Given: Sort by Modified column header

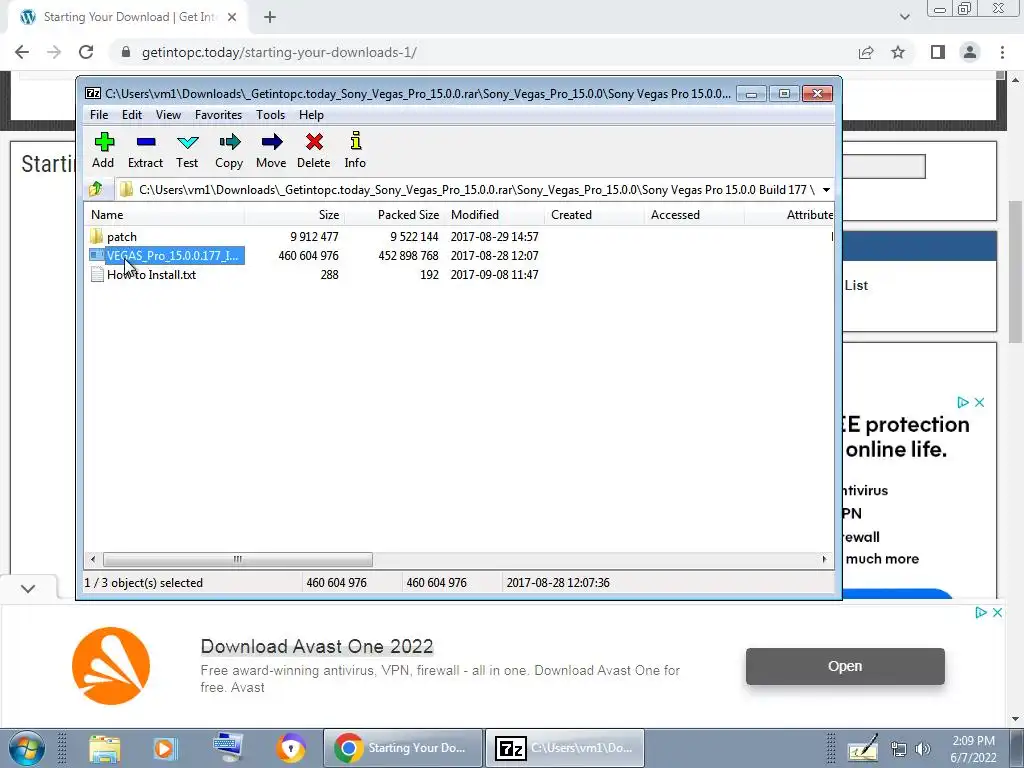Looking at the screenshot, I should (494, 215).
